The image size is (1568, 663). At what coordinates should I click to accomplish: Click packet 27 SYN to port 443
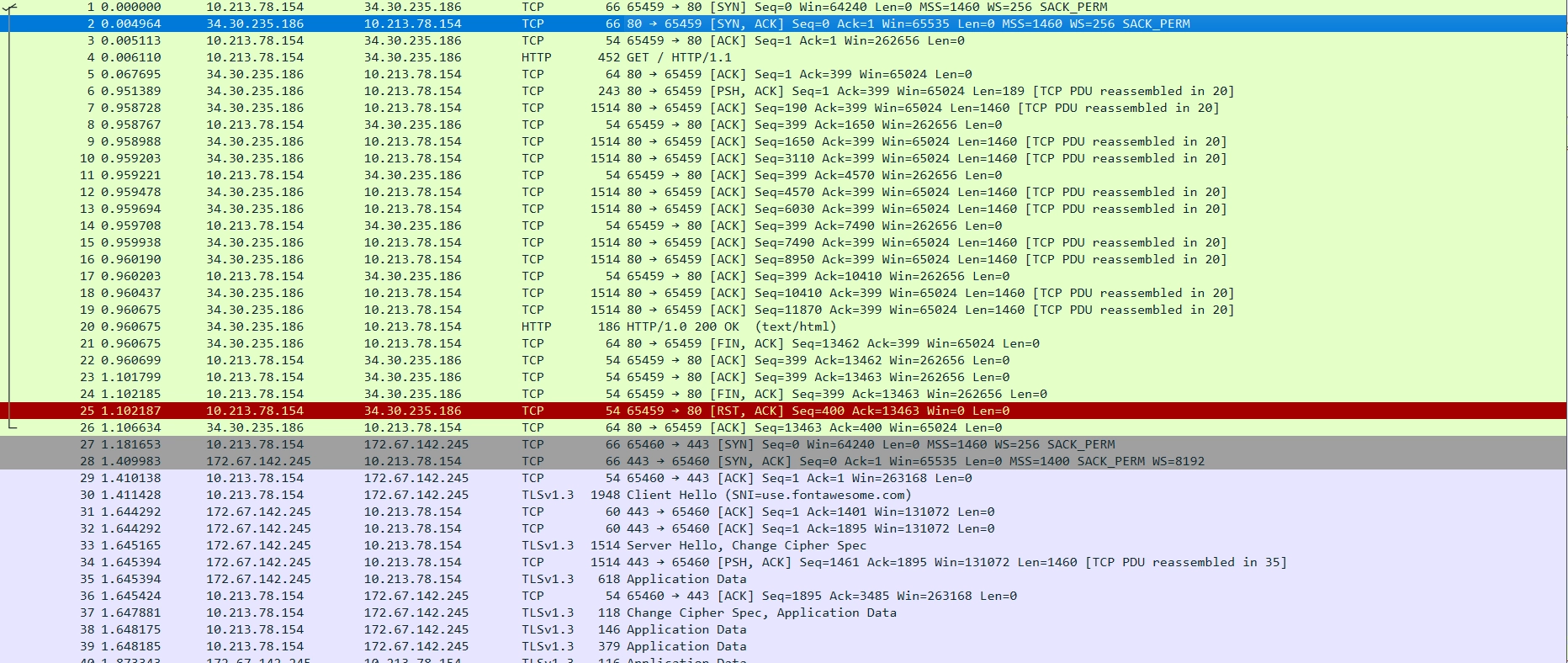tap(784, 444)
